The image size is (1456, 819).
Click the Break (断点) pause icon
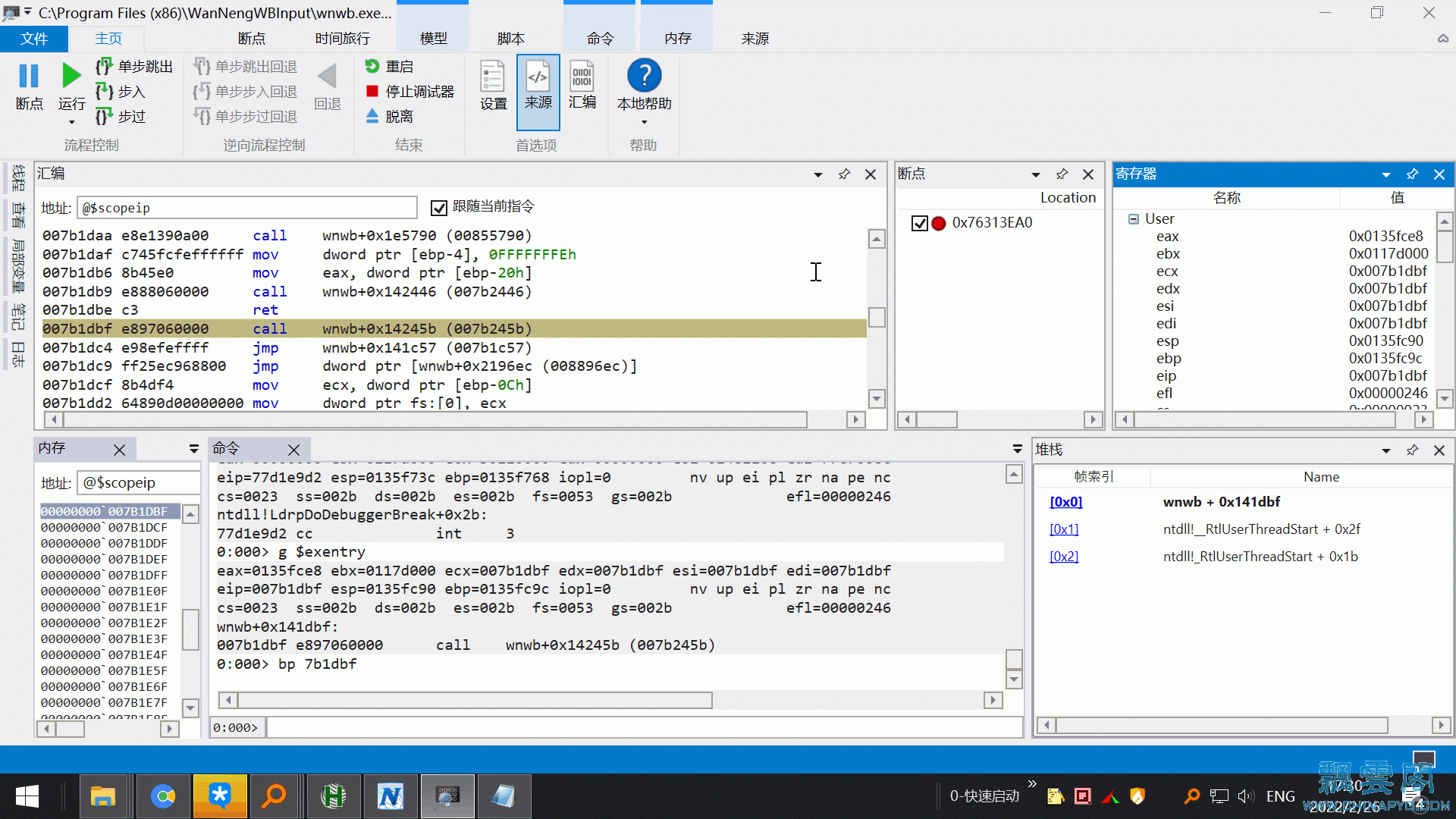29,76
